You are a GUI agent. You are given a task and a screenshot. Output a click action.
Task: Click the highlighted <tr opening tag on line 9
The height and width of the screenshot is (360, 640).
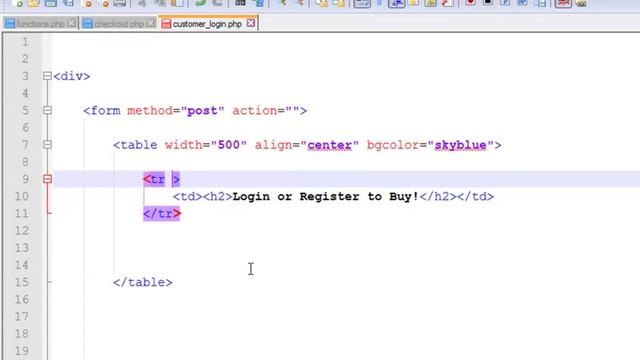[154, 179]
